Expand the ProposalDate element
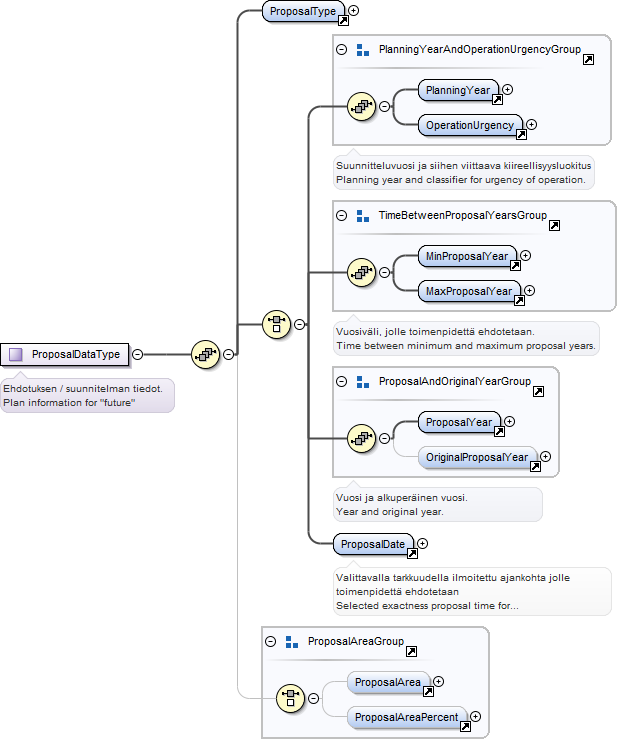The width and height of the screenshot is (619, 740). (423, 544)
